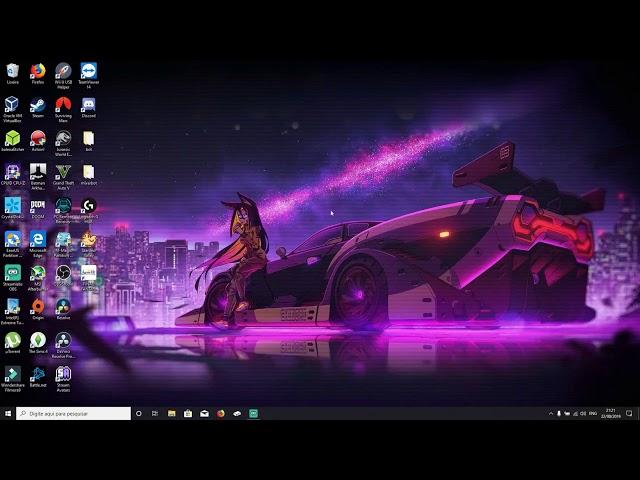Image resolution: width=640 pixels, height=480 pixels.
Task: Focus the 'Digite aqui para pesquisar' search box
Action: point(73,413)
